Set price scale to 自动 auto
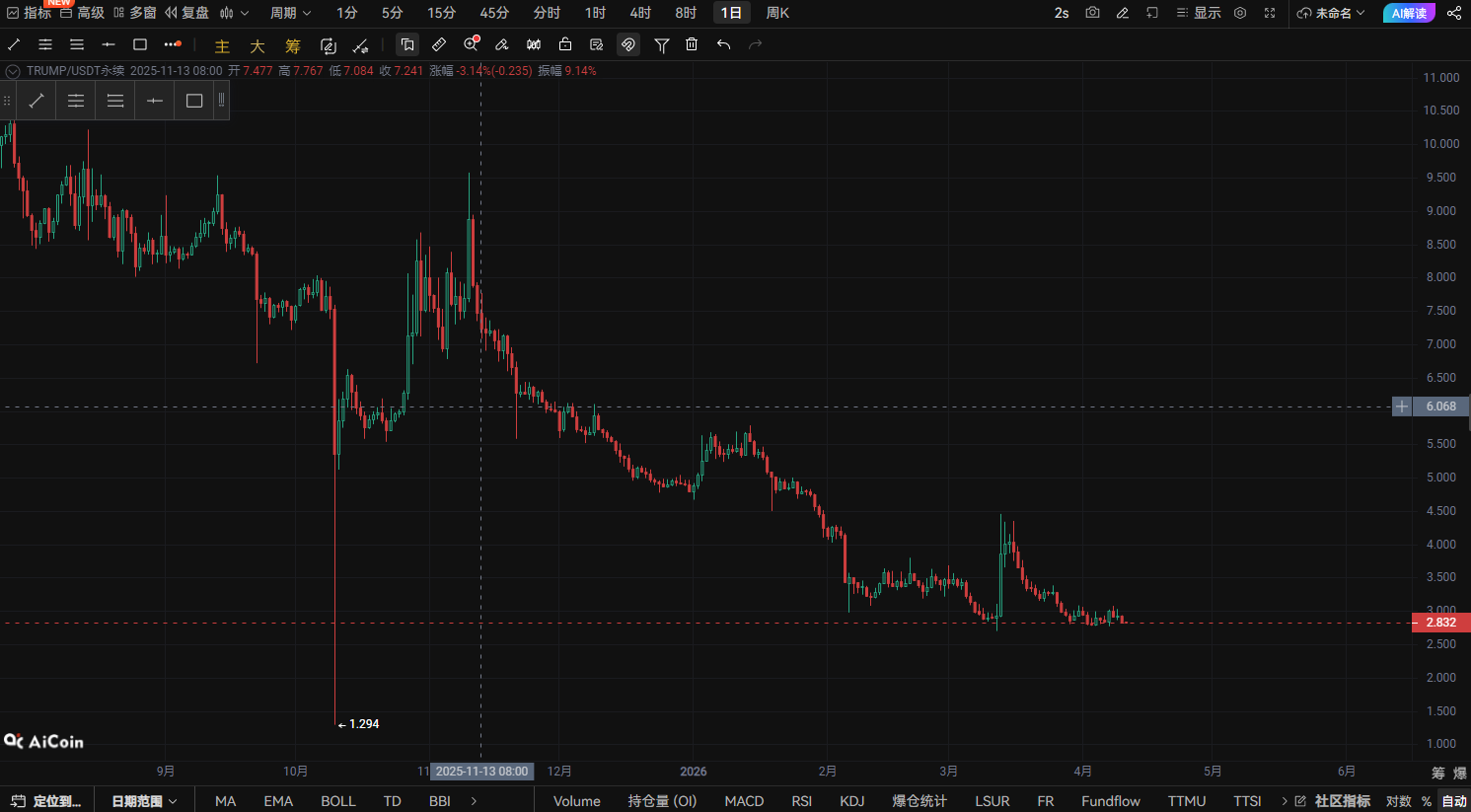Screen dimensions: 1471x812 point(1454,800)
